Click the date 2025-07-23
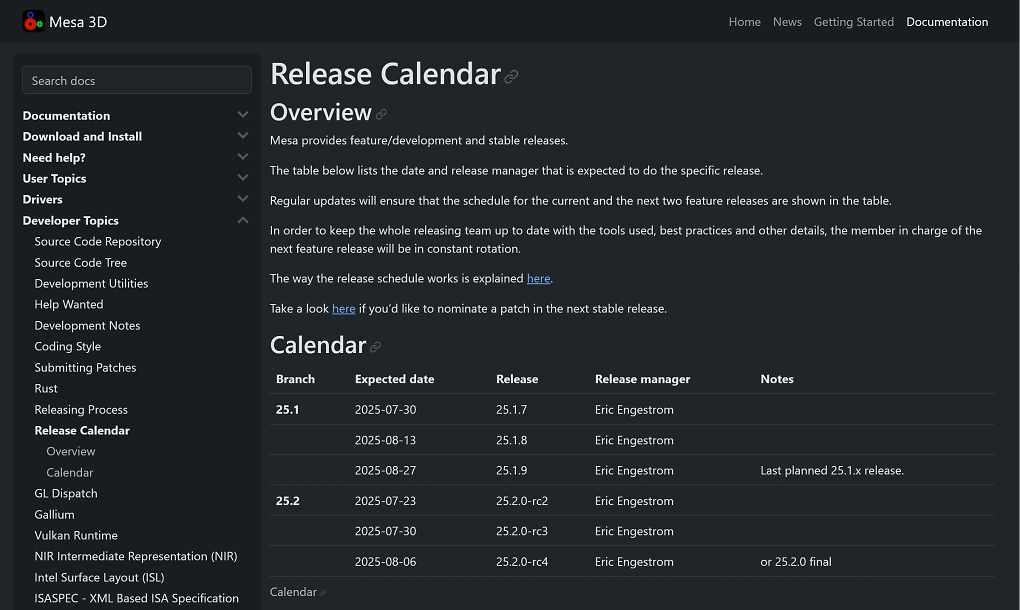This screenshot has height=610, width=1020. coord(385,501)
